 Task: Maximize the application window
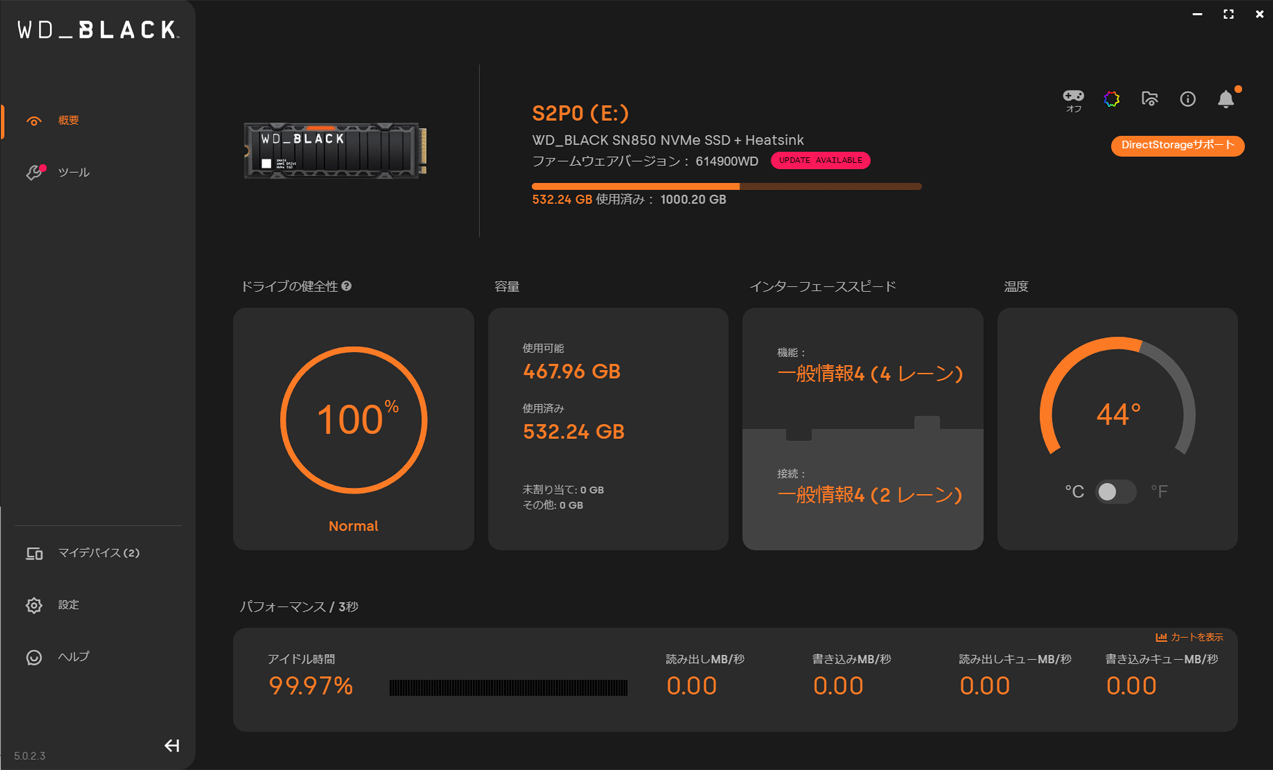1228,14
